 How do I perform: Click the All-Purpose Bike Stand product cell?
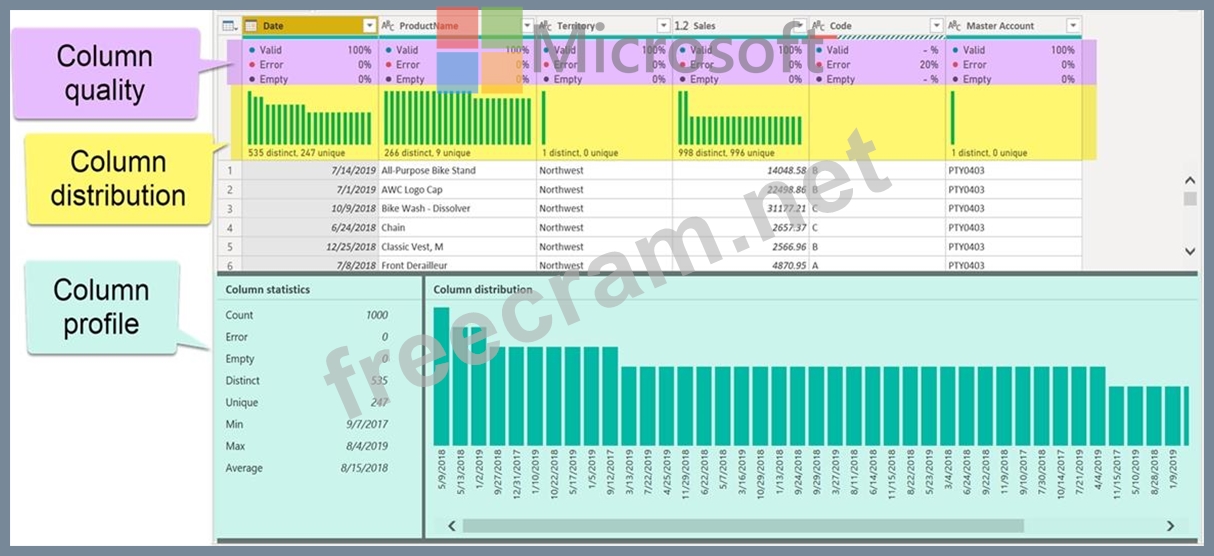point(428,171)
